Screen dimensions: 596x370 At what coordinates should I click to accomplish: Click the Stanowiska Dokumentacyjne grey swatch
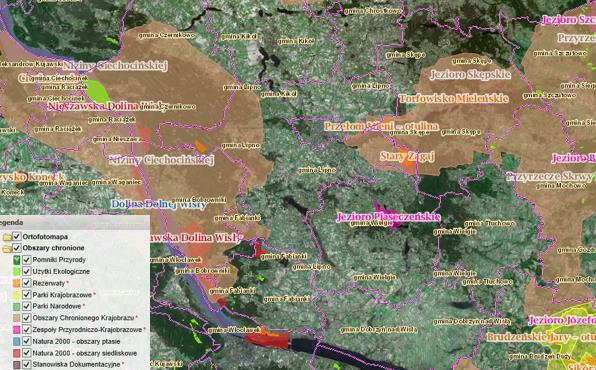(17, 365)
